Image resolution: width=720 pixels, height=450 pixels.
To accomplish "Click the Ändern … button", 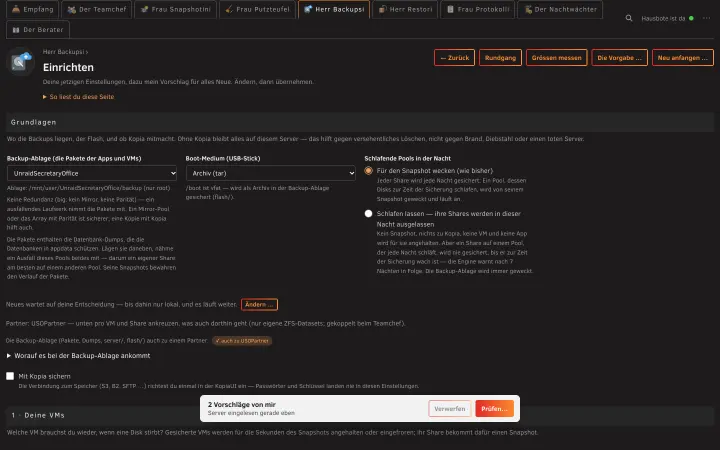I will 259,304.
